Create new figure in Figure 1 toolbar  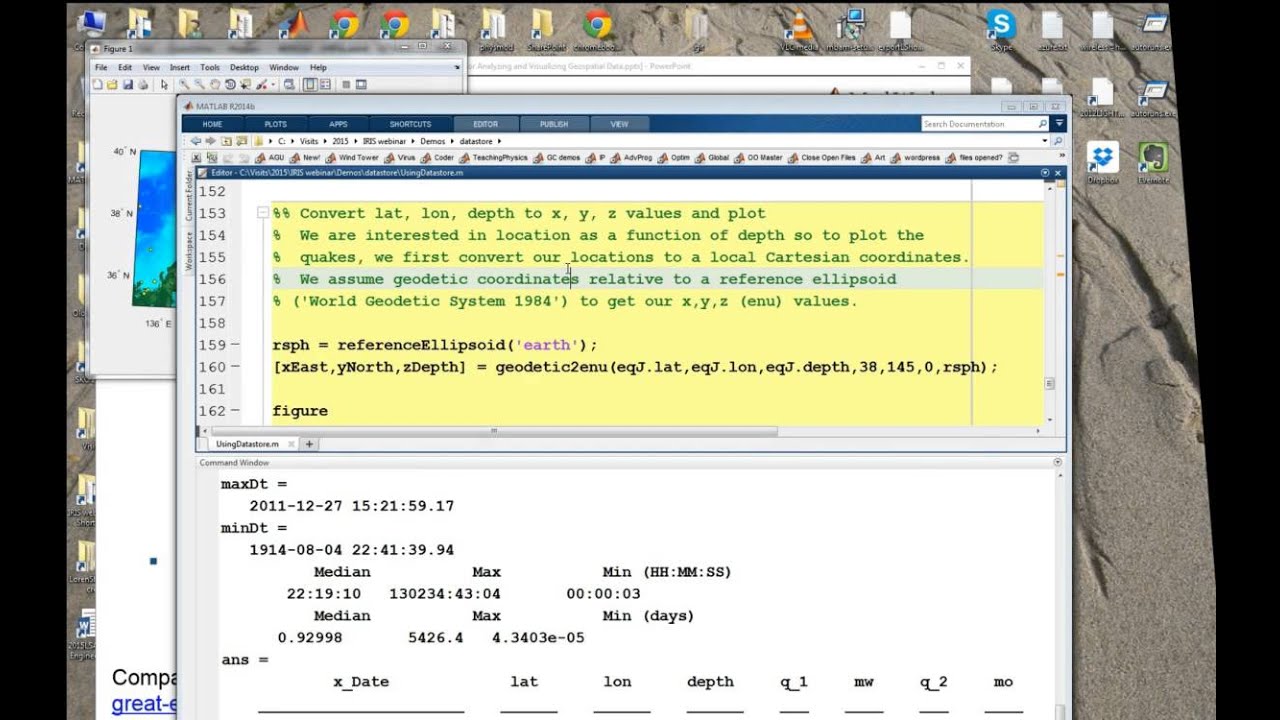[x=97, y=85]
